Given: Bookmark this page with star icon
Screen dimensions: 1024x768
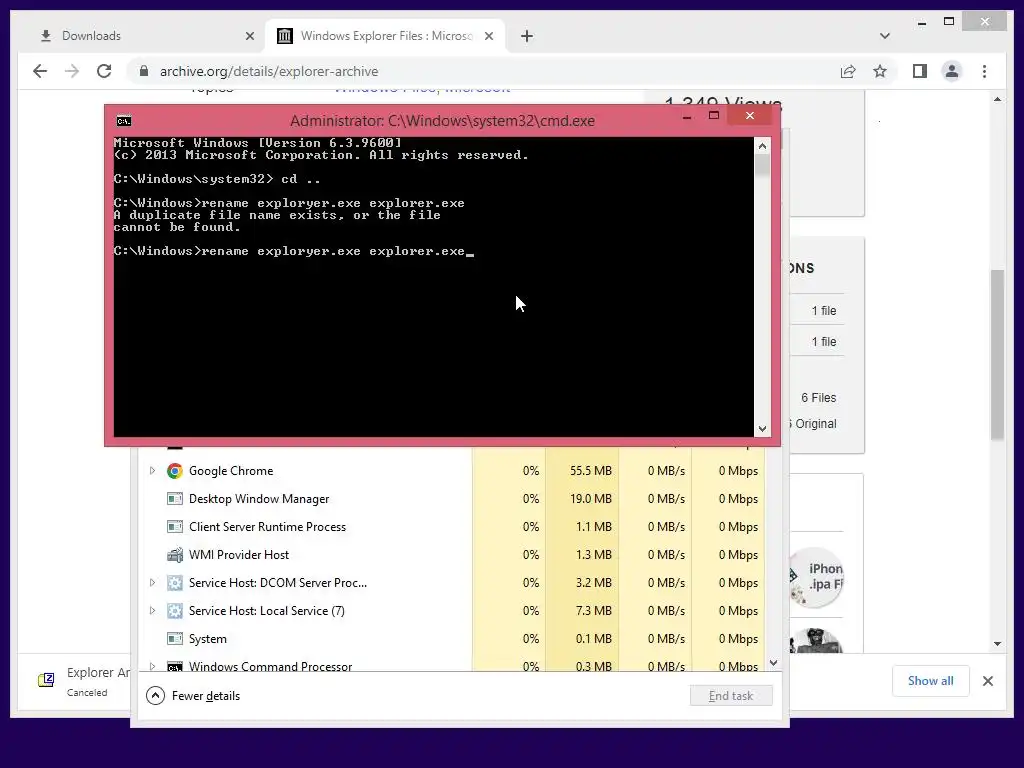Looking at the screenshot, I should pos(880,71).
